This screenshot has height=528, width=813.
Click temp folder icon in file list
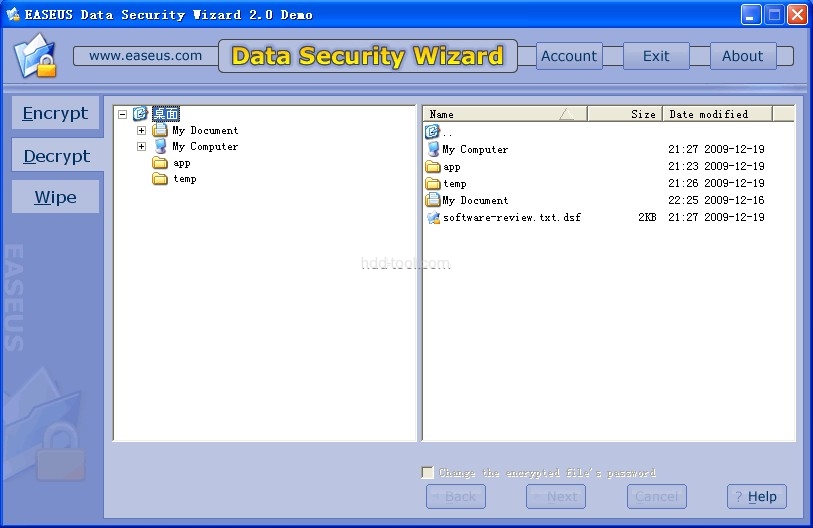click(x=432, y=184)
